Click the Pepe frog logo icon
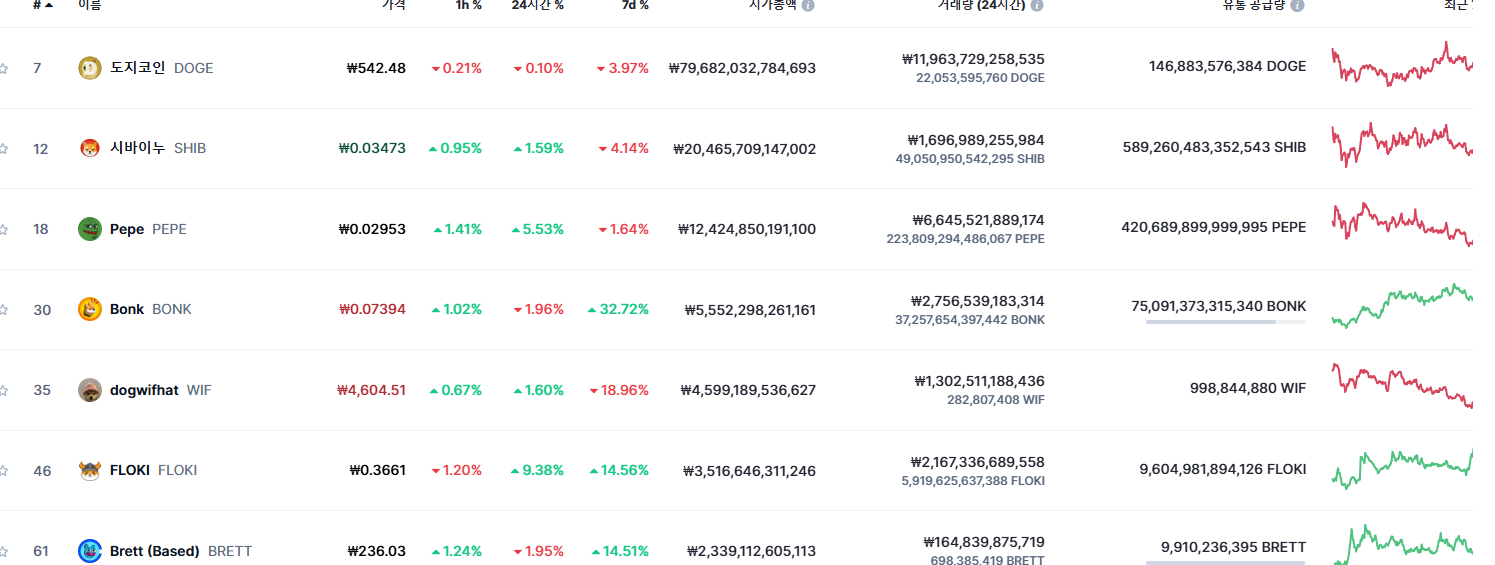Image resolution: width=1495 pixels, height=565 pixels. (x=90, y=229)
